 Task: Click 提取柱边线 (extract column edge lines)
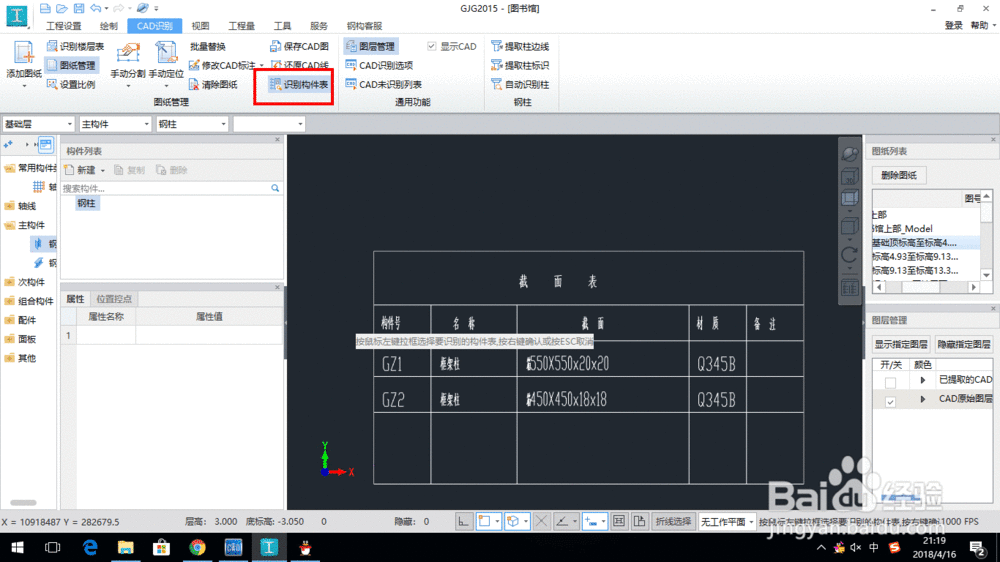(520, 47)
